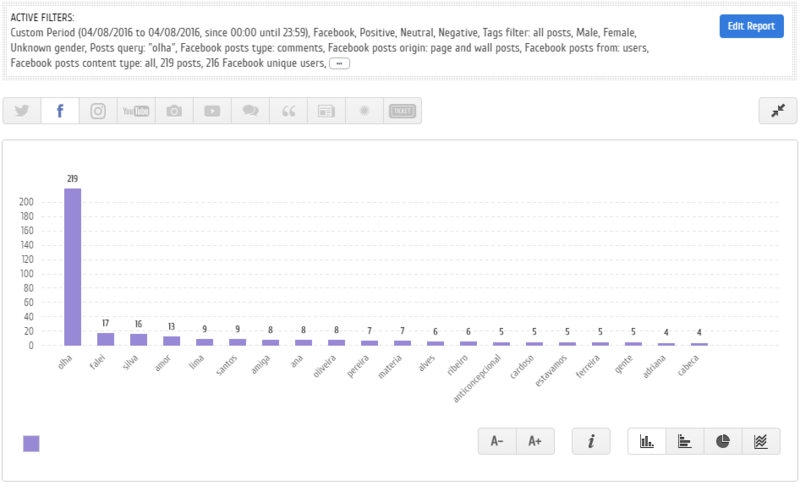The width and height of the screenshot is (800, 486).
Task: Open the Instagram source icon
Action: [98, 111]
